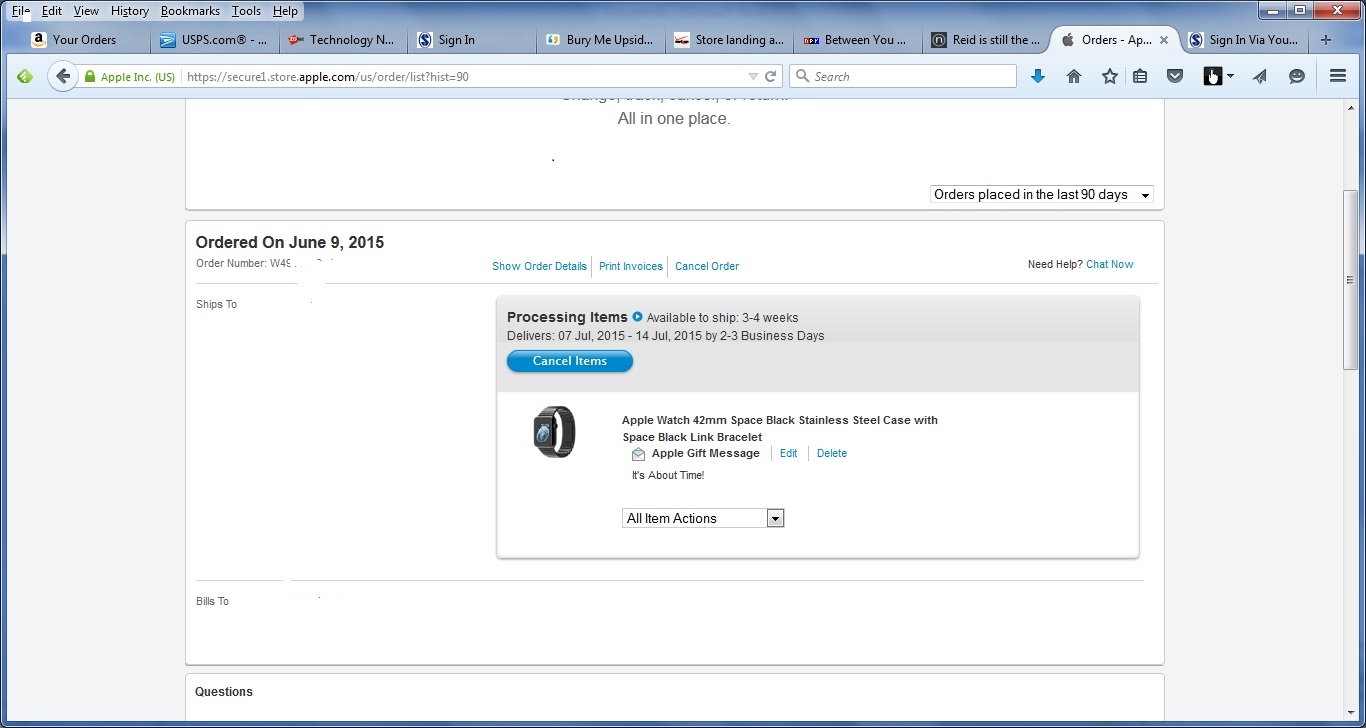Open the Downloads arrow icon
This screenshot has height=728, width=1366.
1038,76
